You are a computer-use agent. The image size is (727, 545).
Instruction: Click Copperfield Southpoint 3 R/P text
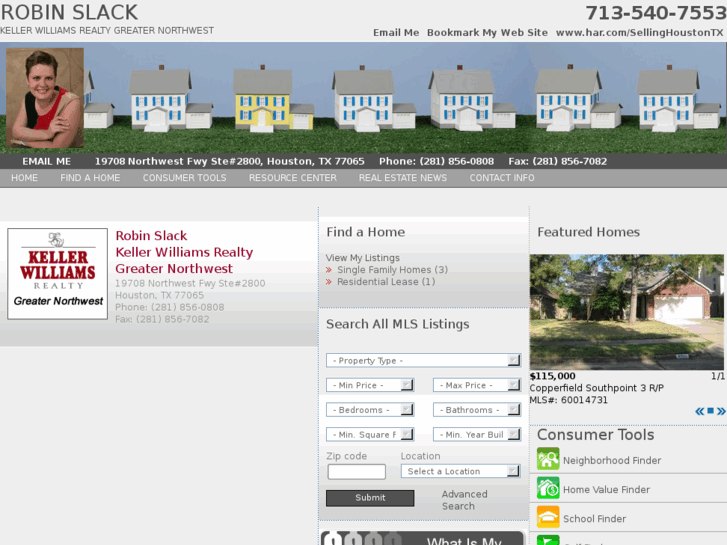[x=597, y=388]
